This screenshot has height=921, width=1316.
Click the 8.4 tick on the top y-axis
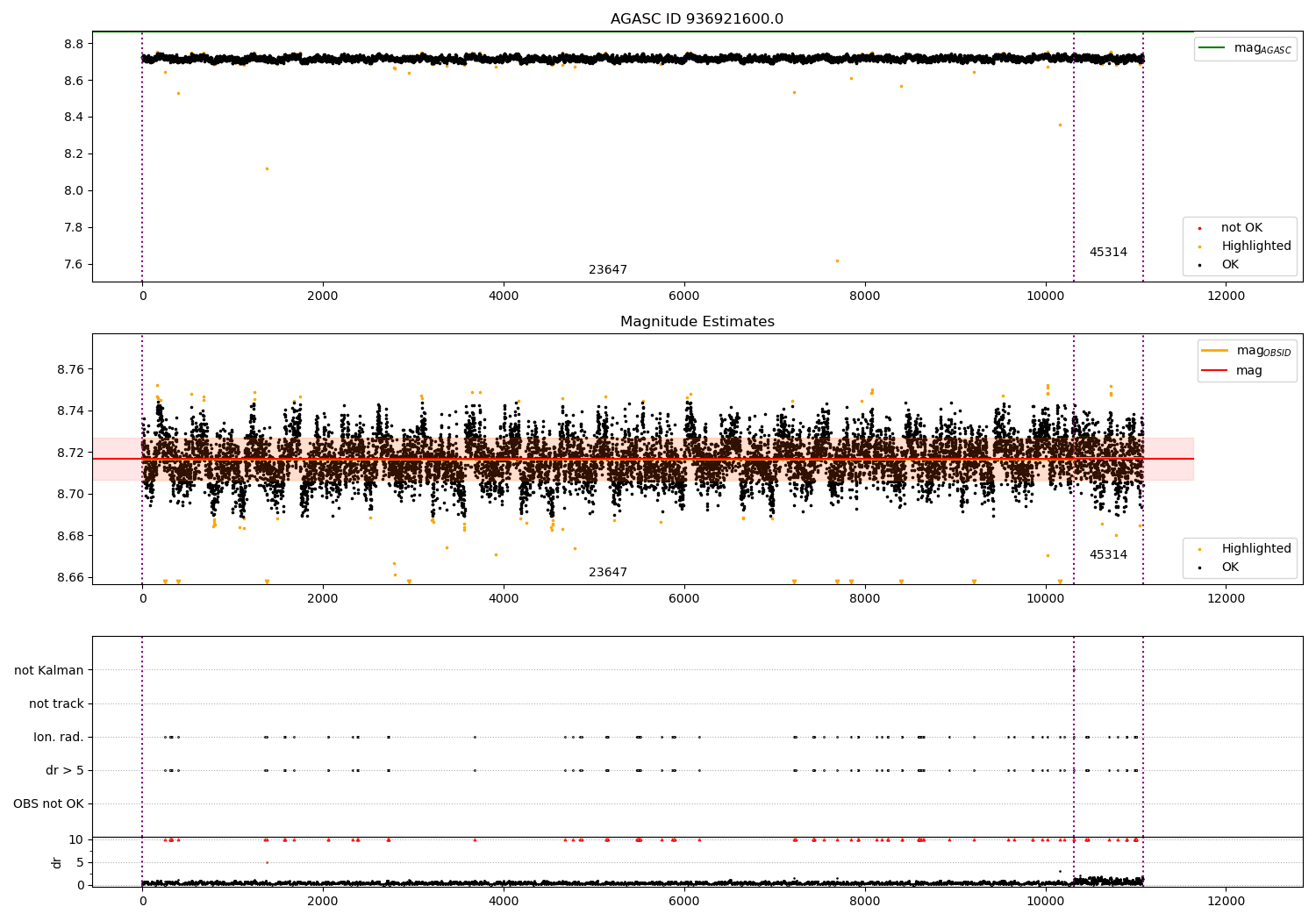[x=75, y=118]
